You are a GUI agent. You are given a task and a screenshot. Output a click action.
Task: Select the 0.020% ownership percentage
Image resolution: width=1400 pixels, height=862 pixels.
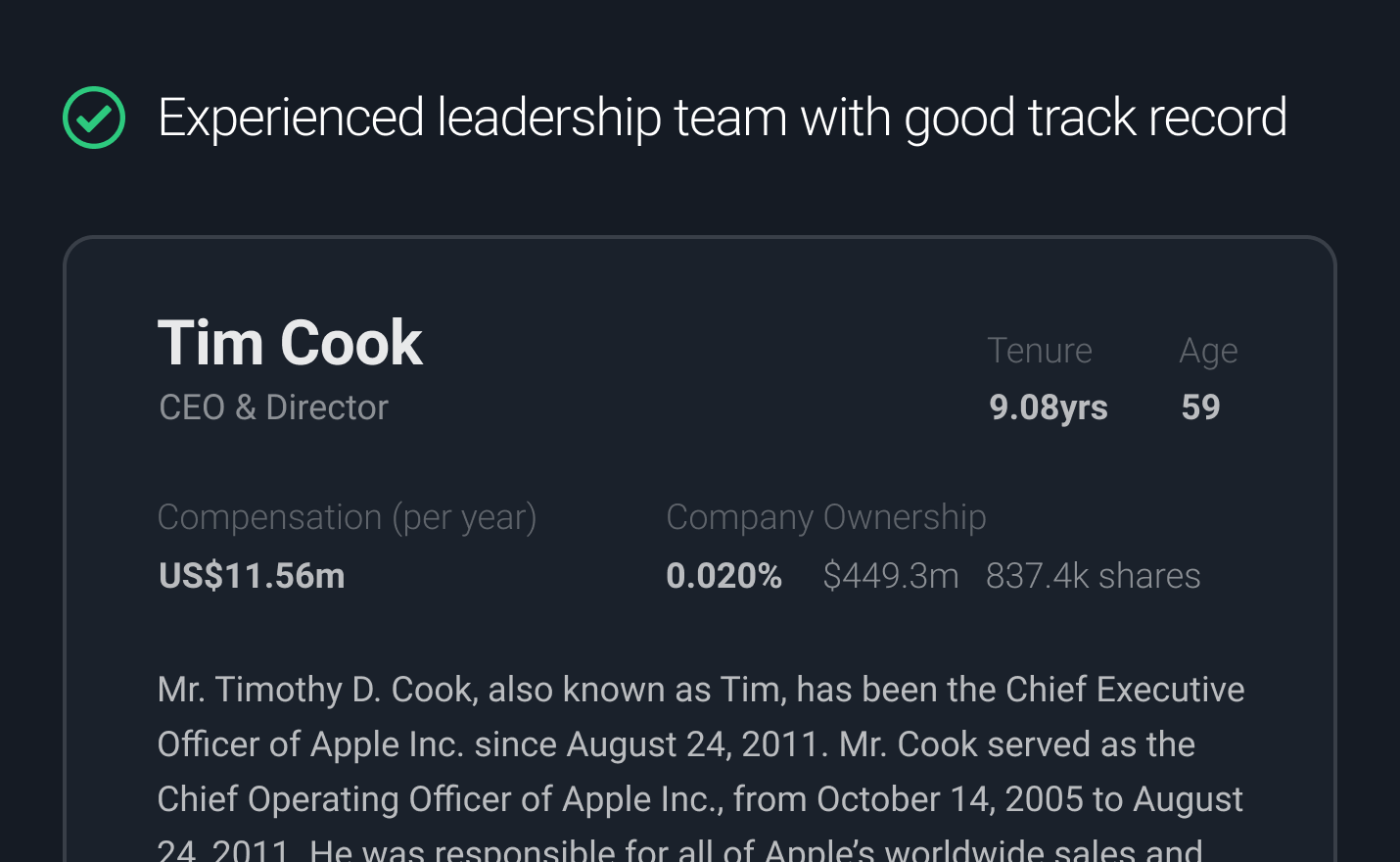724,576
